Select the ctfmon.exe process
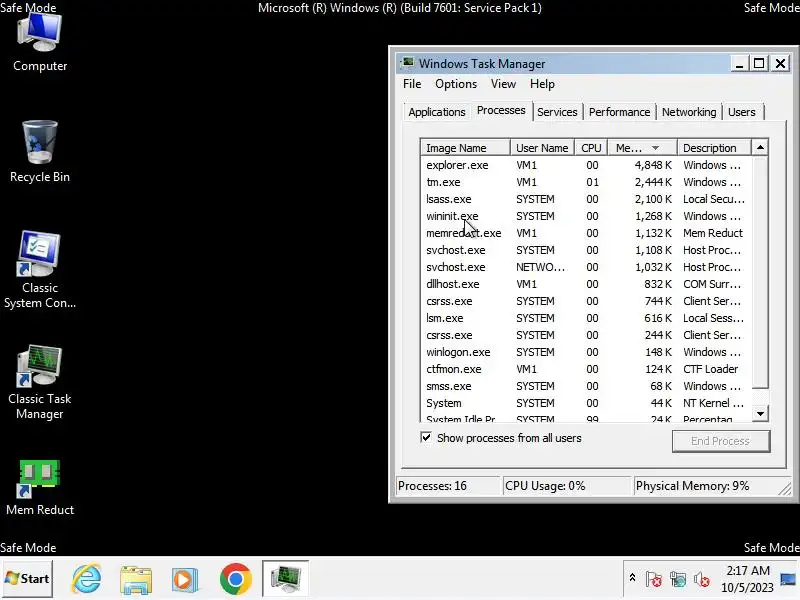 (x=586, y=369)
